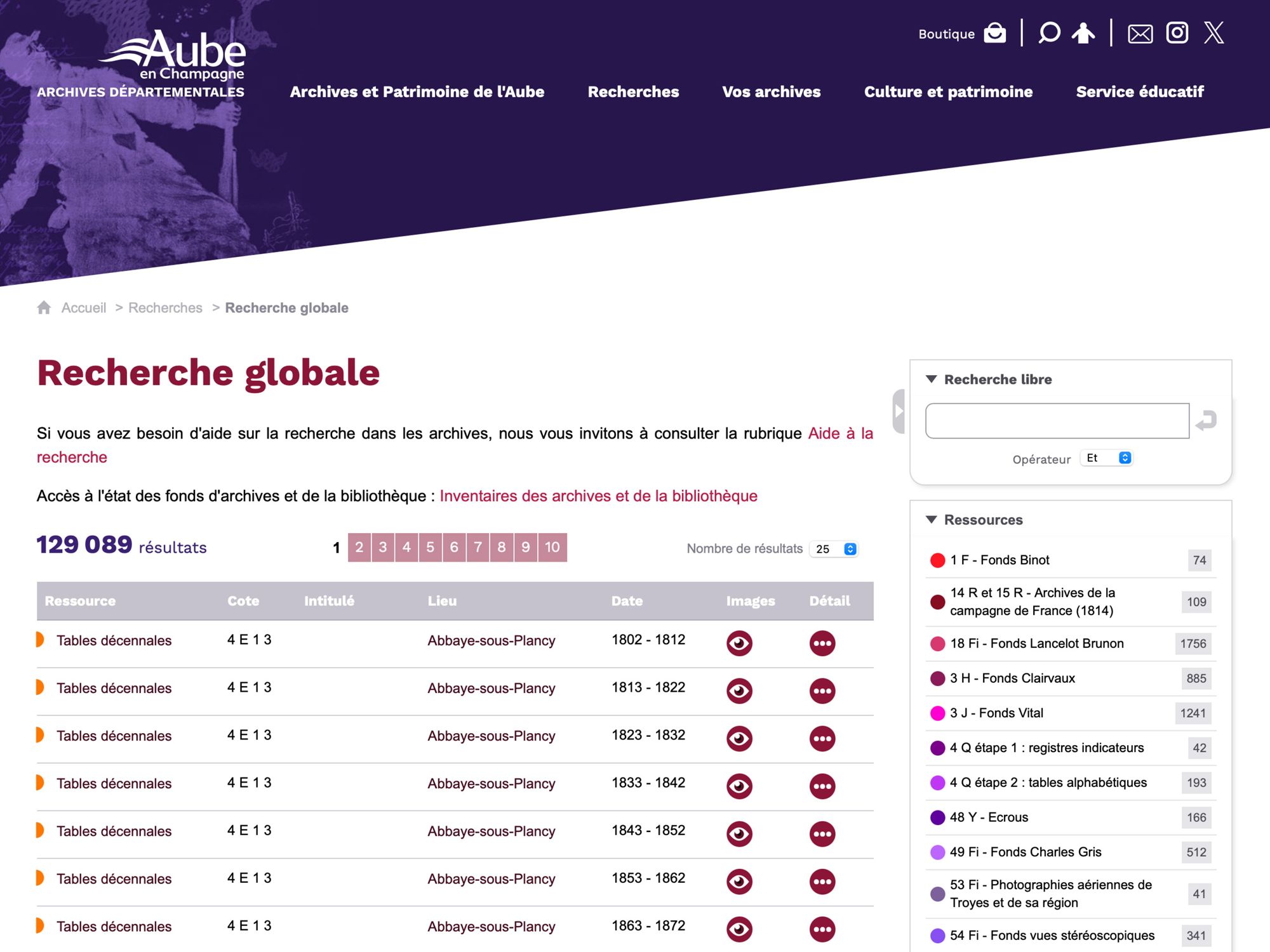Click red dot for 1 F - Fonds Binot

coord(937,560)
